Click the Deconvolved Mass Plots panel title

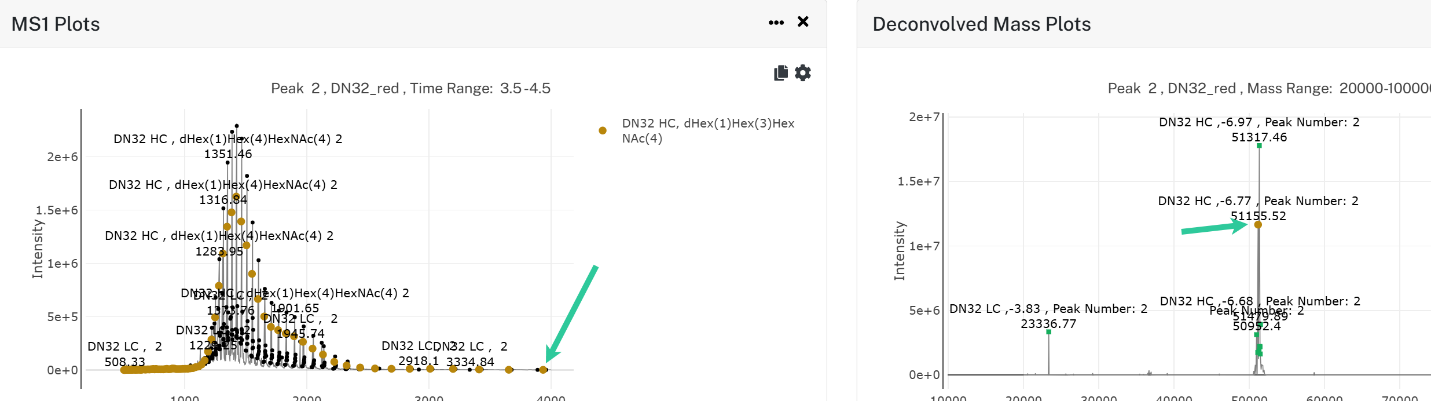981,23
